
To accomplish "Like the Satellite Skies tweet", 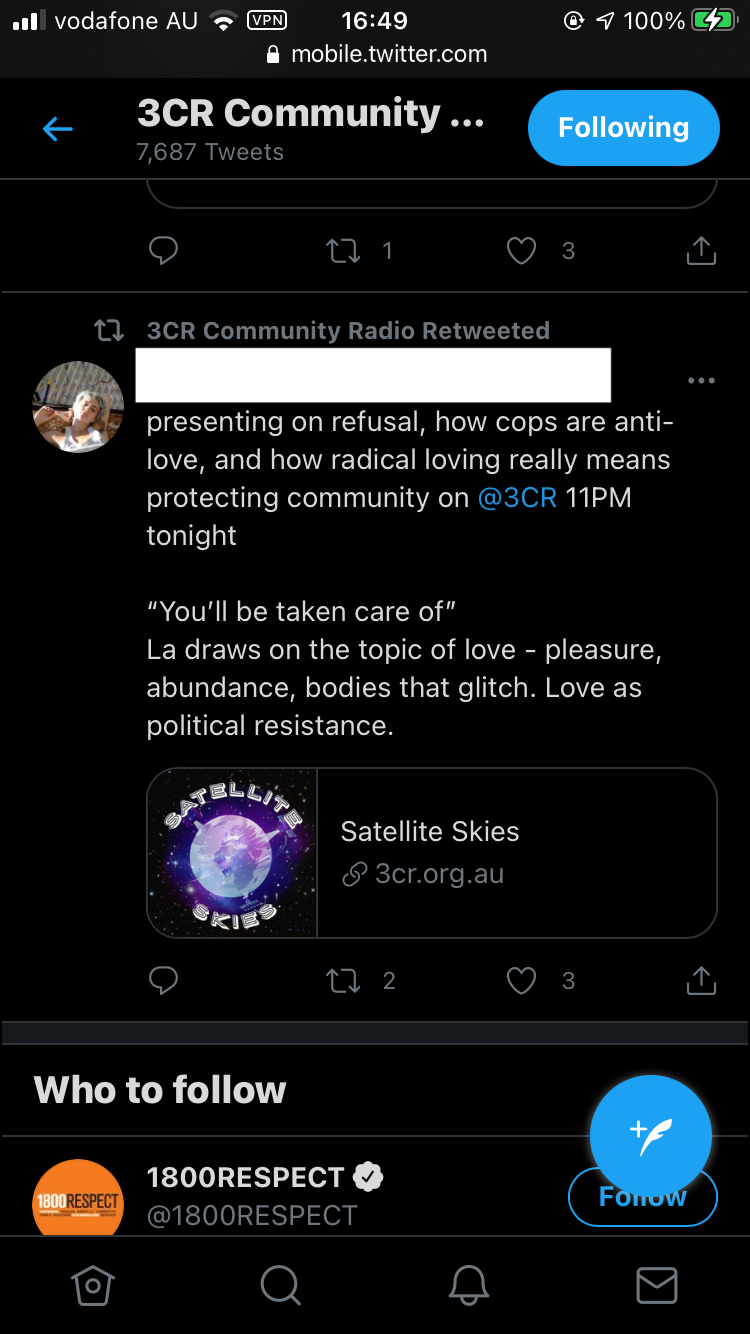I will click(522, 981).
